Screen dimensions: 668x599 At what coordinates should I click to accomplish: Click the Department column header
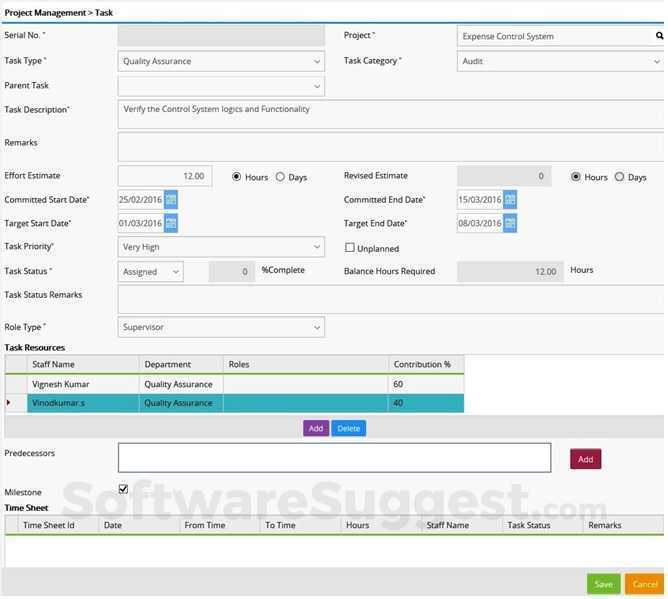pos(181,364)
